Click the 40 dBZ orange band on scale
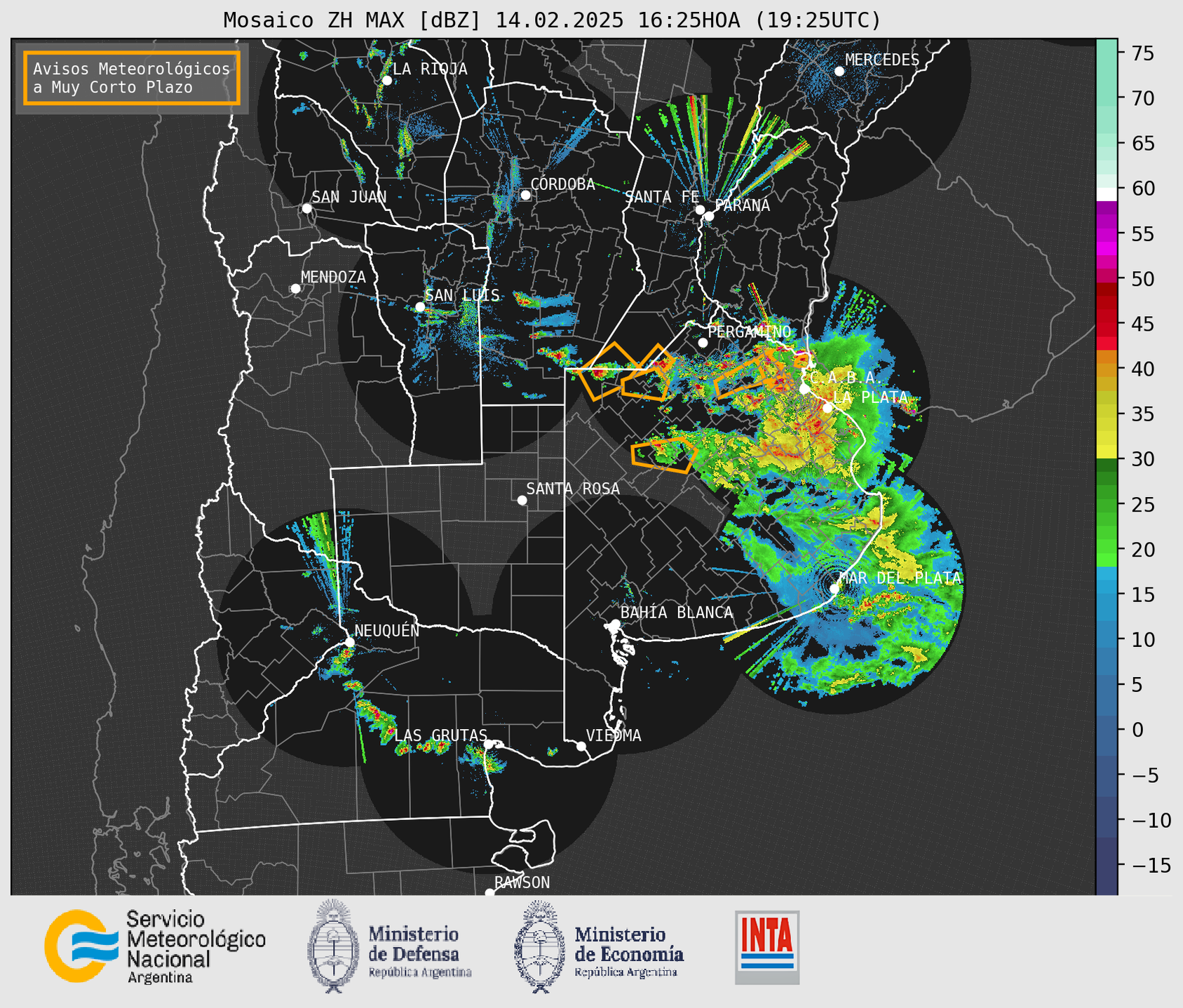 click(1107, 369)
